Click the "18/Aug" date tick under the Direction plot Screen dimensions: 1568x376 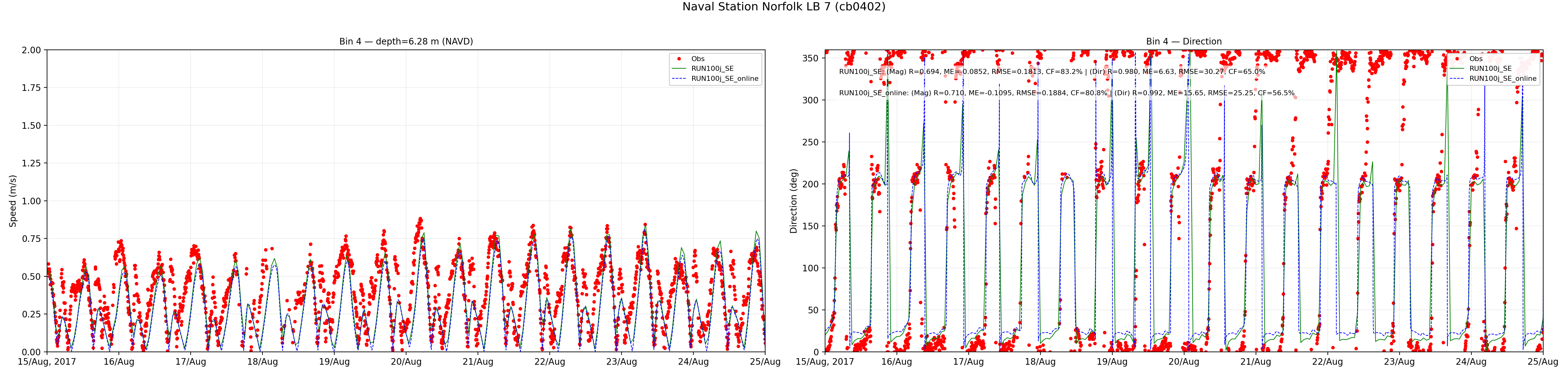coord(1040,362)
